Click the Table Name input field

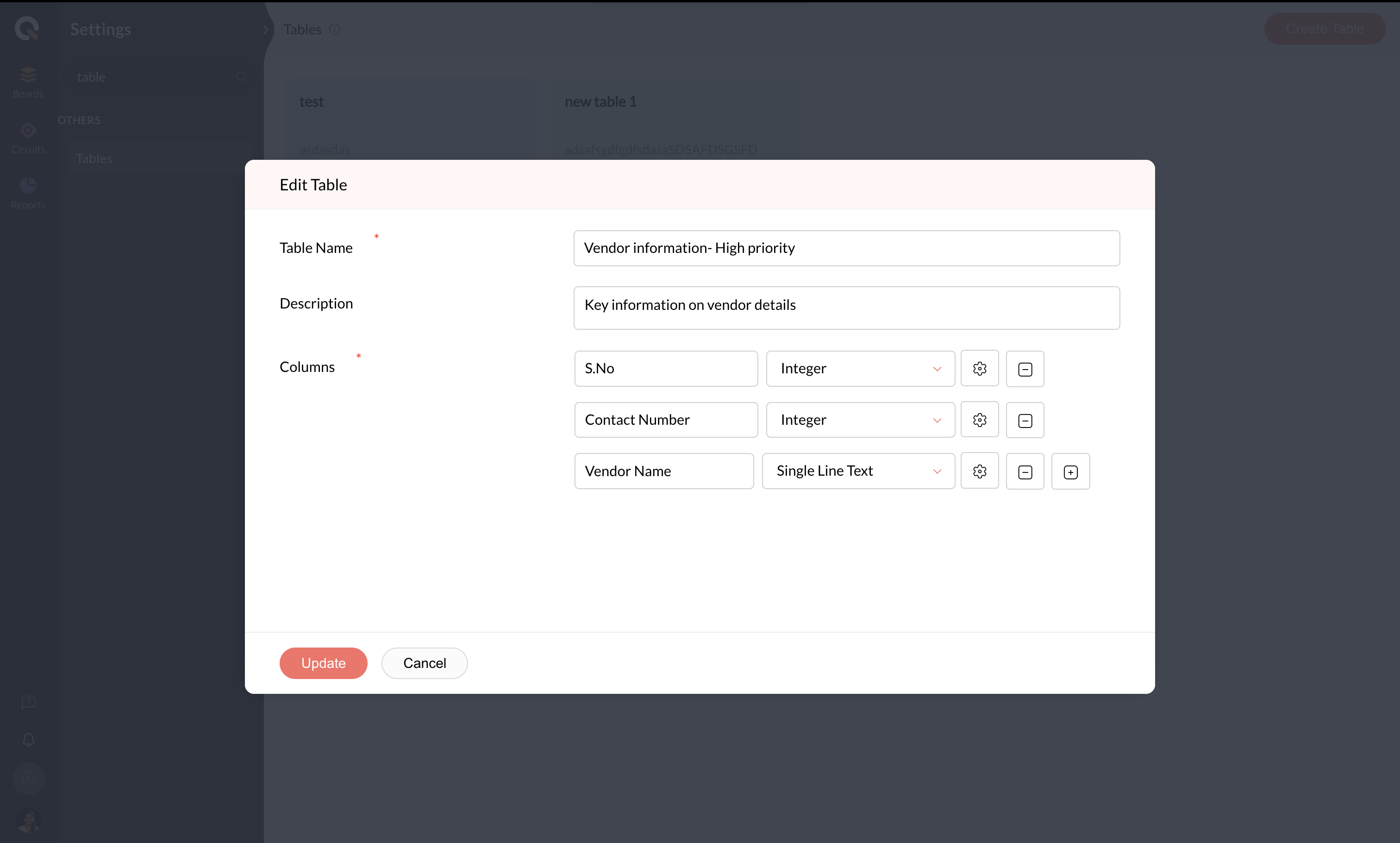[846, 248]
